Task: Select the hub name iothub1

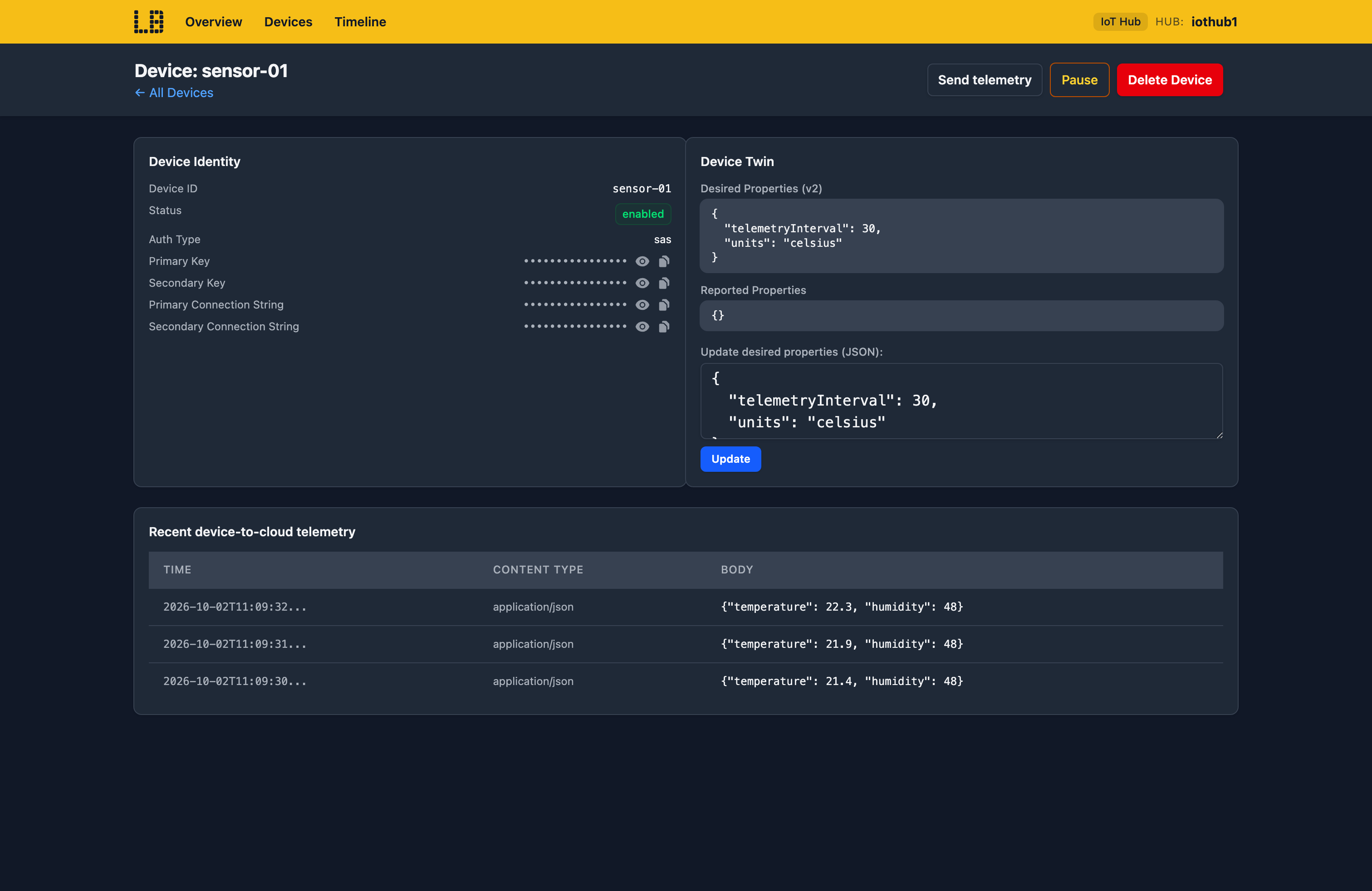Action: click(1214, 22)
